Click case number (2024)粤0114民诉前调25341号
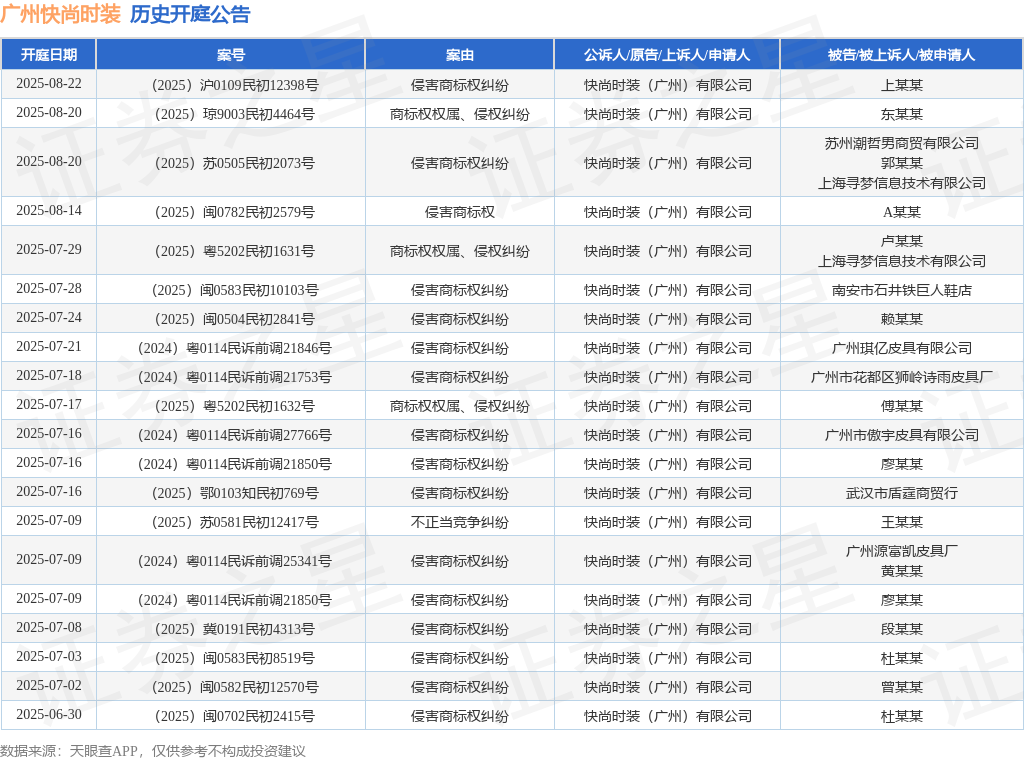The image size is (1024, 760). pyautogui.click(x=235, y=562)
